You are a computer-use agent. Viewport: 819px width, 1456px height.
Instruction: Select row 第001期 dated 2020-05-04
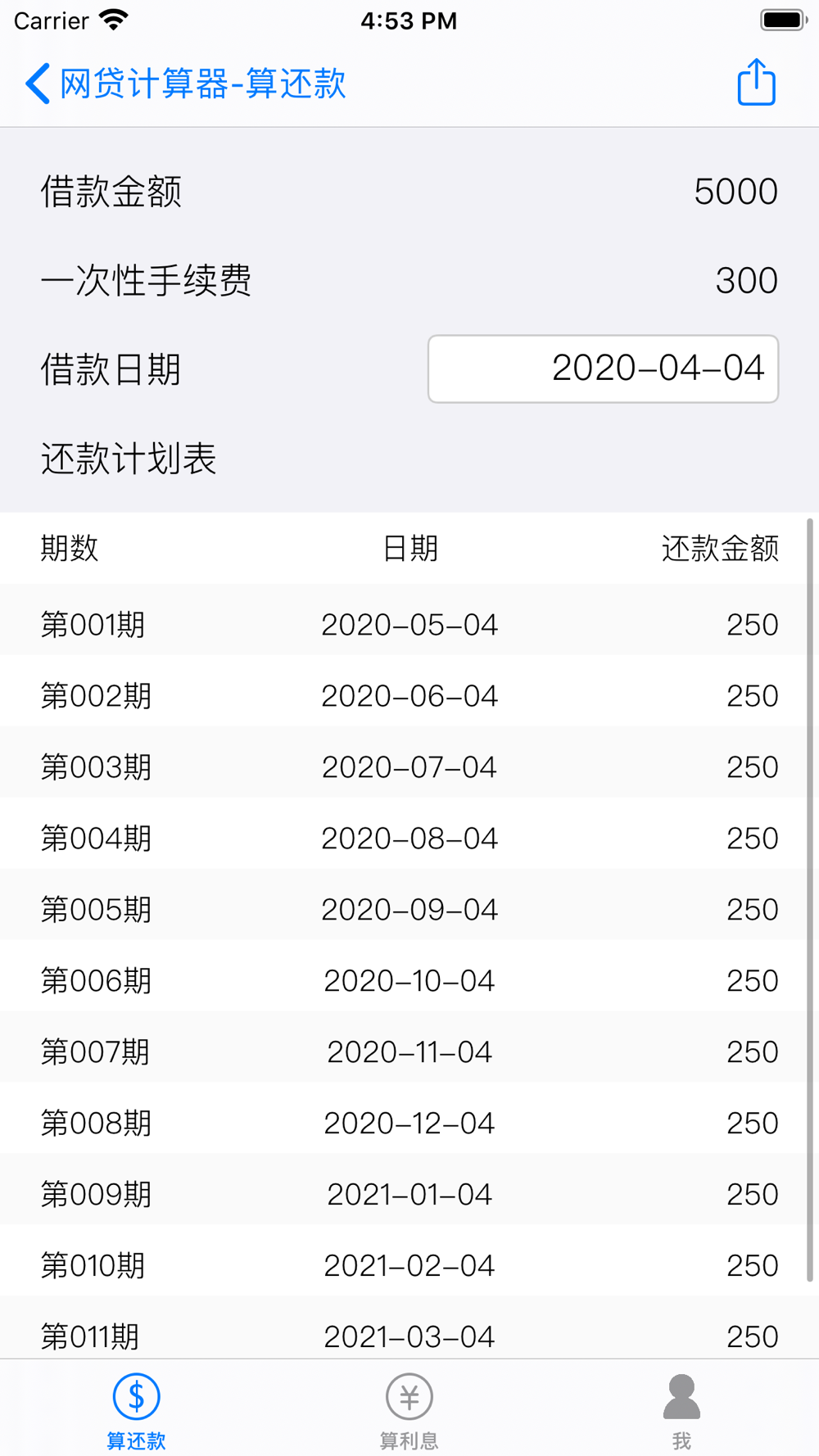click(x=404, y=625)
